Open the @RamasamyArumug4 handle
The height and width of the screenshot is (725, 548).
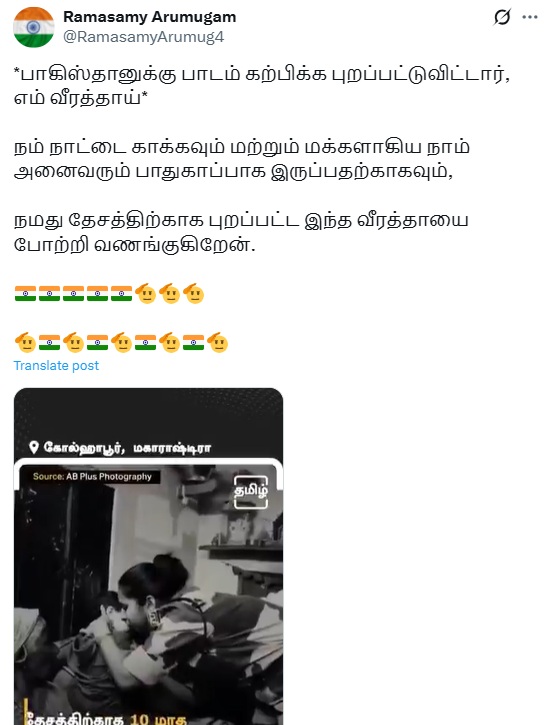click(x=143, y=37)
